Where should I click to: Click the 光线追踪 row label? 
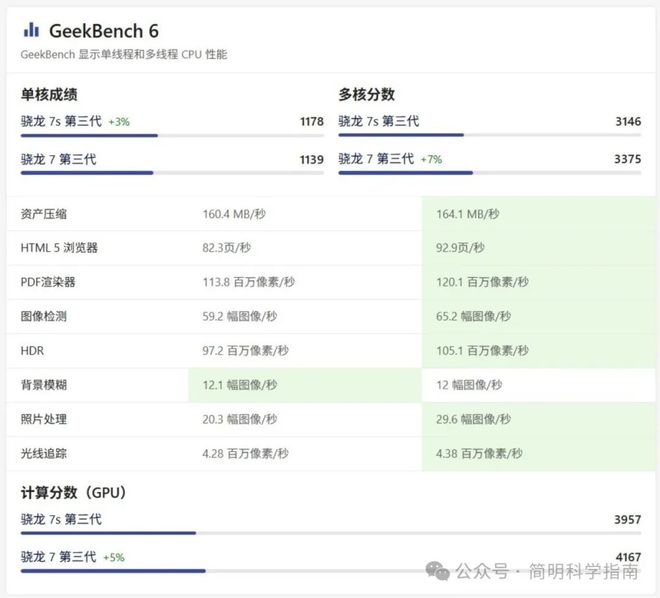[44, 454]
